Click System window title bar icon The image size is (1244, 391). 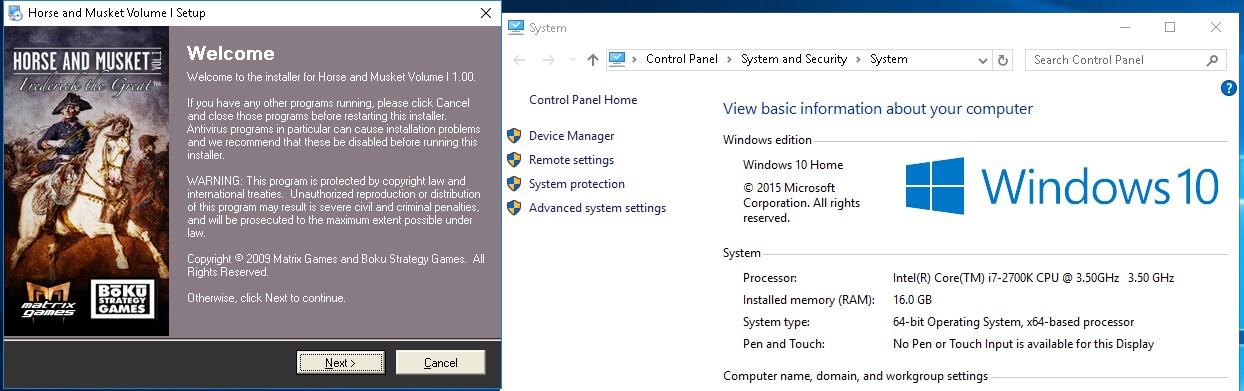[x=516, y=27]
